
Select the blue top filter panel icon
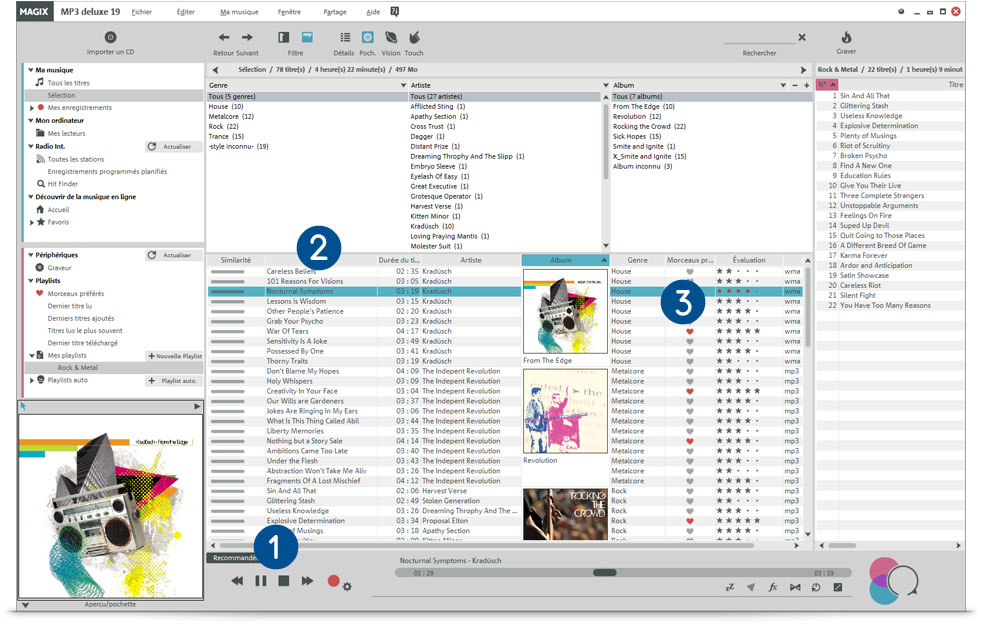[307, 38]
